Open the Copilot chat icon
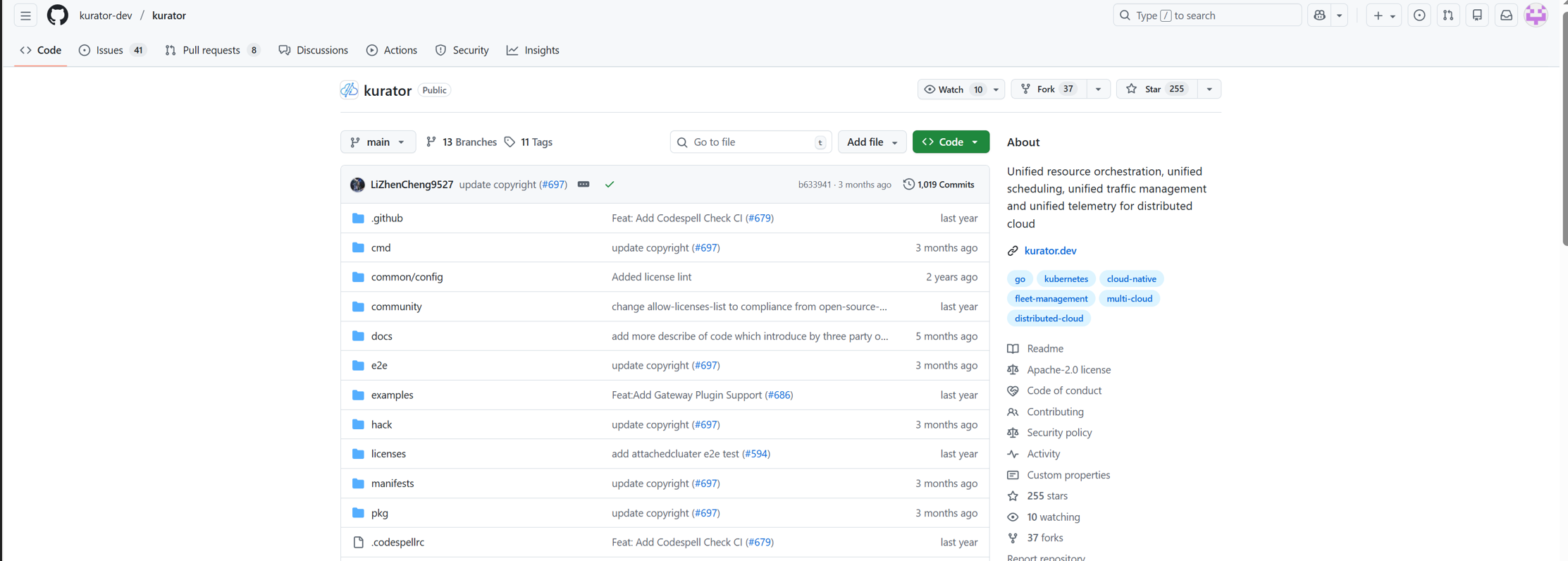The image size is (1568, 561). tap(1320, 16)
